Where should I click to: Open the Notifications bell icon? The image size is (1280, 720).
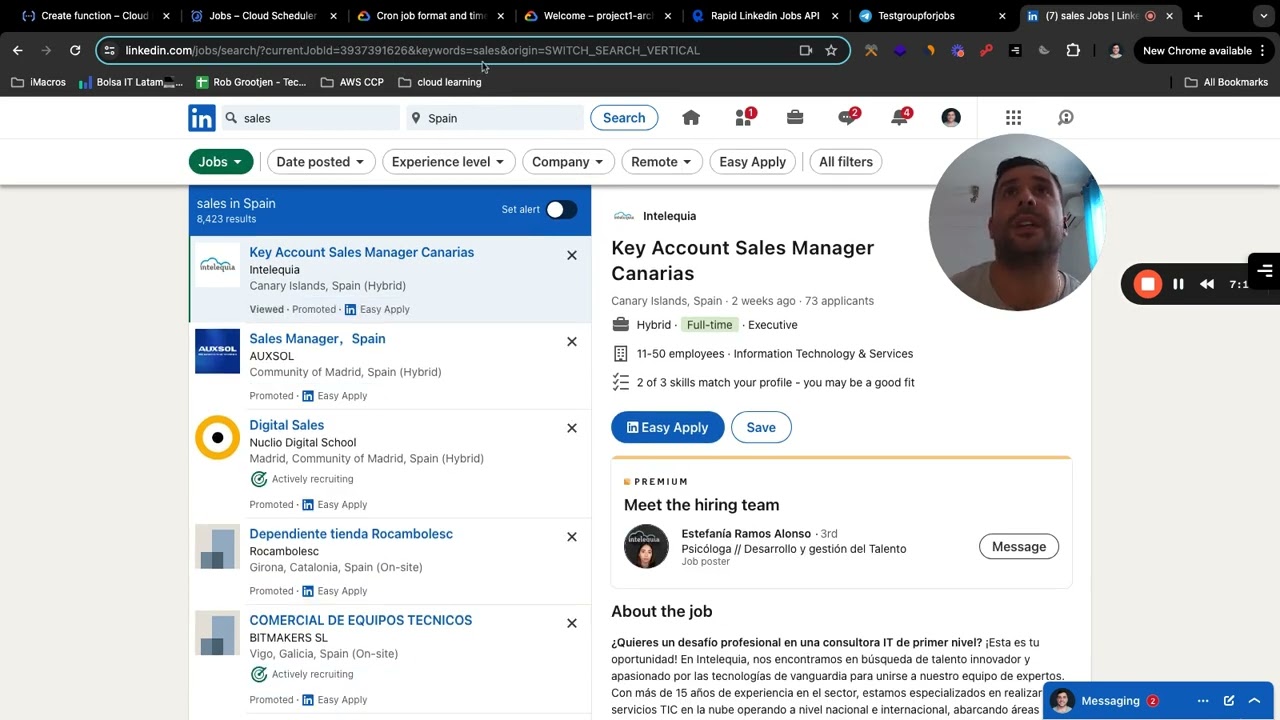click(900, 118)
